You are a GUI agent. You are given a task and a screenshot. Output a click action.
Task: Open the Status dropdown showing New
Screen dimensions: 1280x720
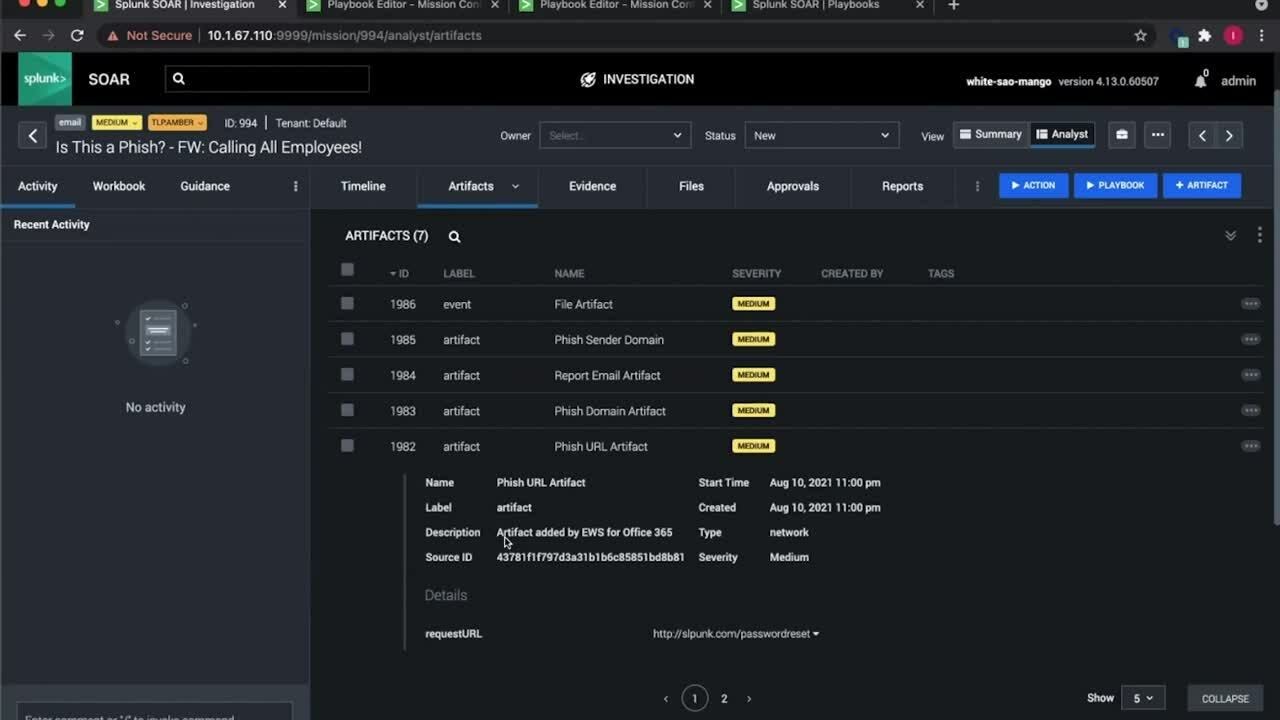click(822, 136)
